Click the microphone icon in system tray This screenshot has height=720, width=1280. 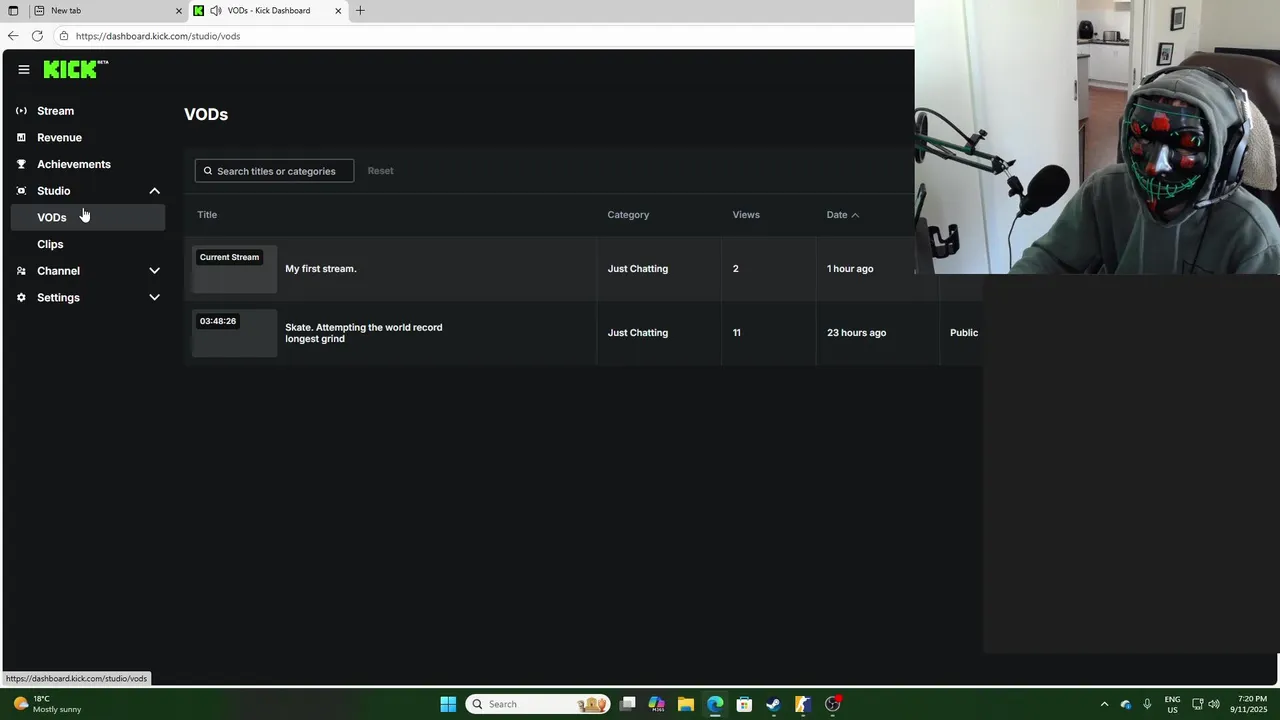(1147, 704)
